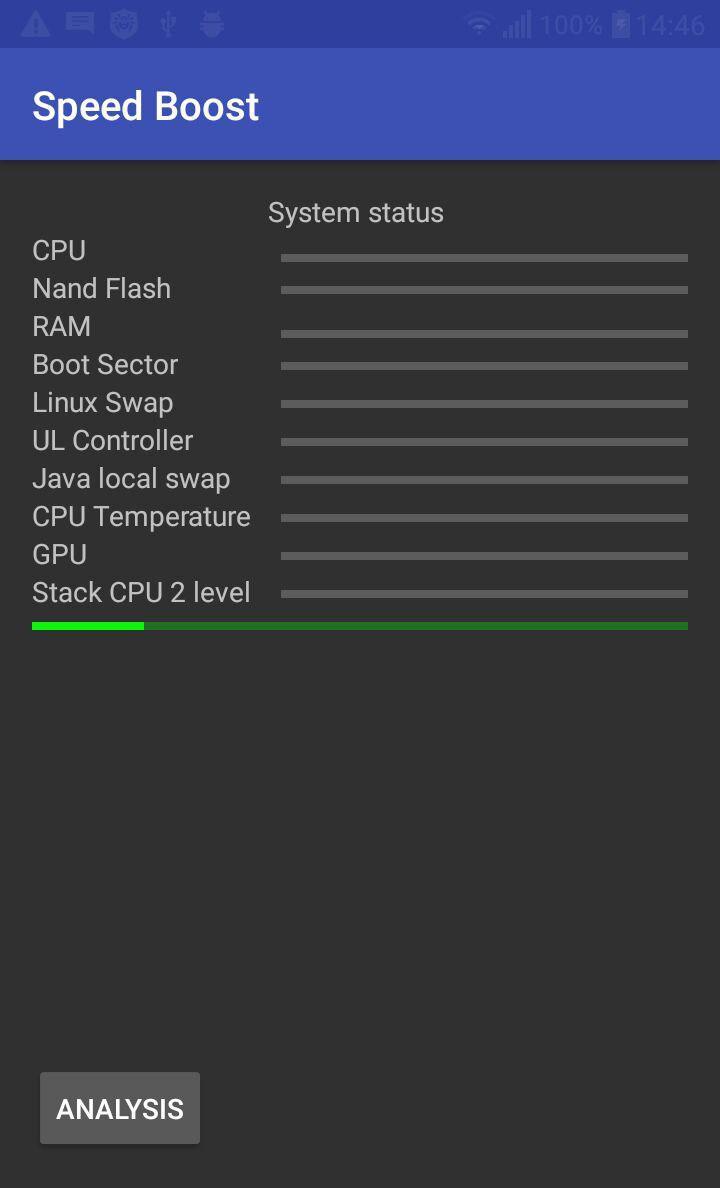Click the Java local swap label
The image size is (720, 1188).
pyautogui.click(x=131, y=479)
